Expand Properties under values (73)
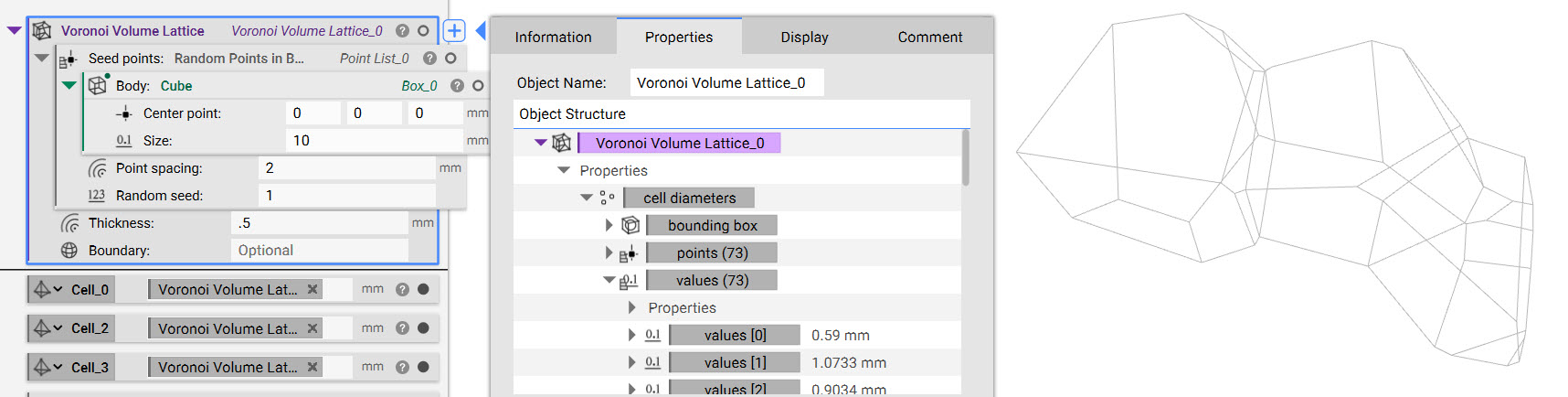This screenshot has height=397, width=1568. [632, 307]
